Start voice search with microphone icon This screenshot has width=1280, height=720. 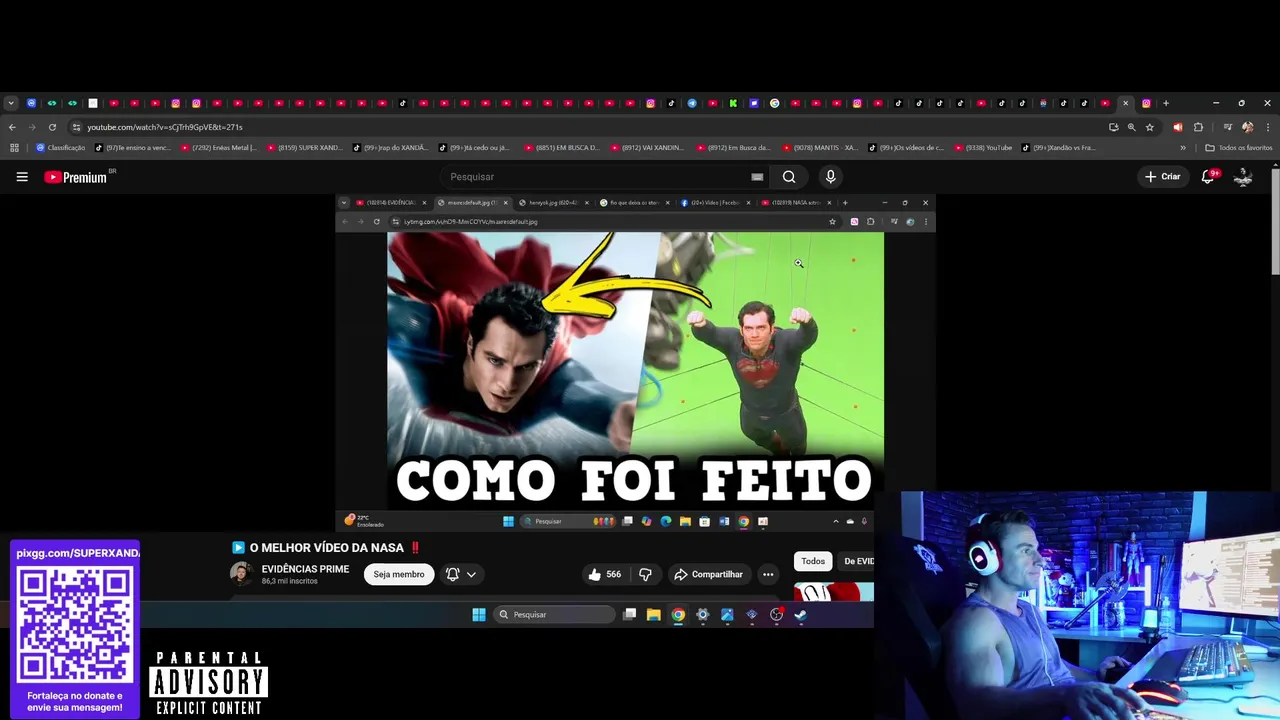830,177
